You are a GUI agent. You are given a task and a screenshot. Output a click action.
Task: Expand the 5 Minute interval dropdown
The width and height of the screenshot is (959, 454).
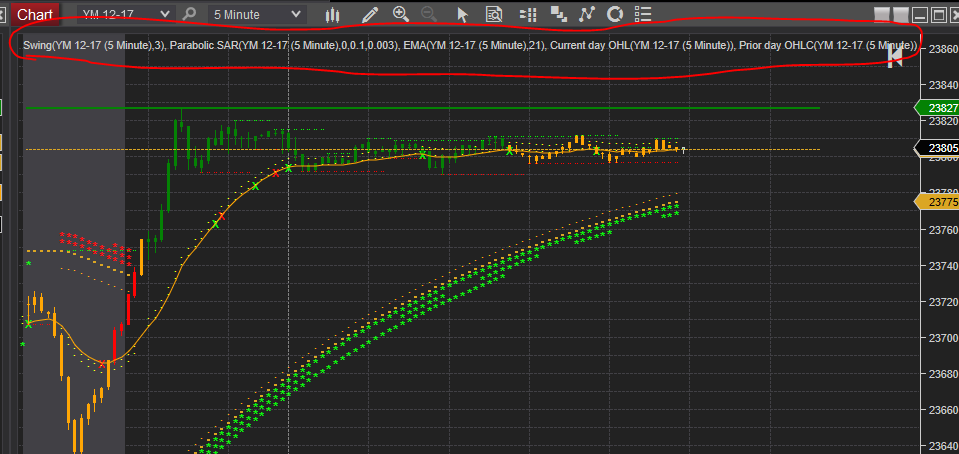click(257, 15)
